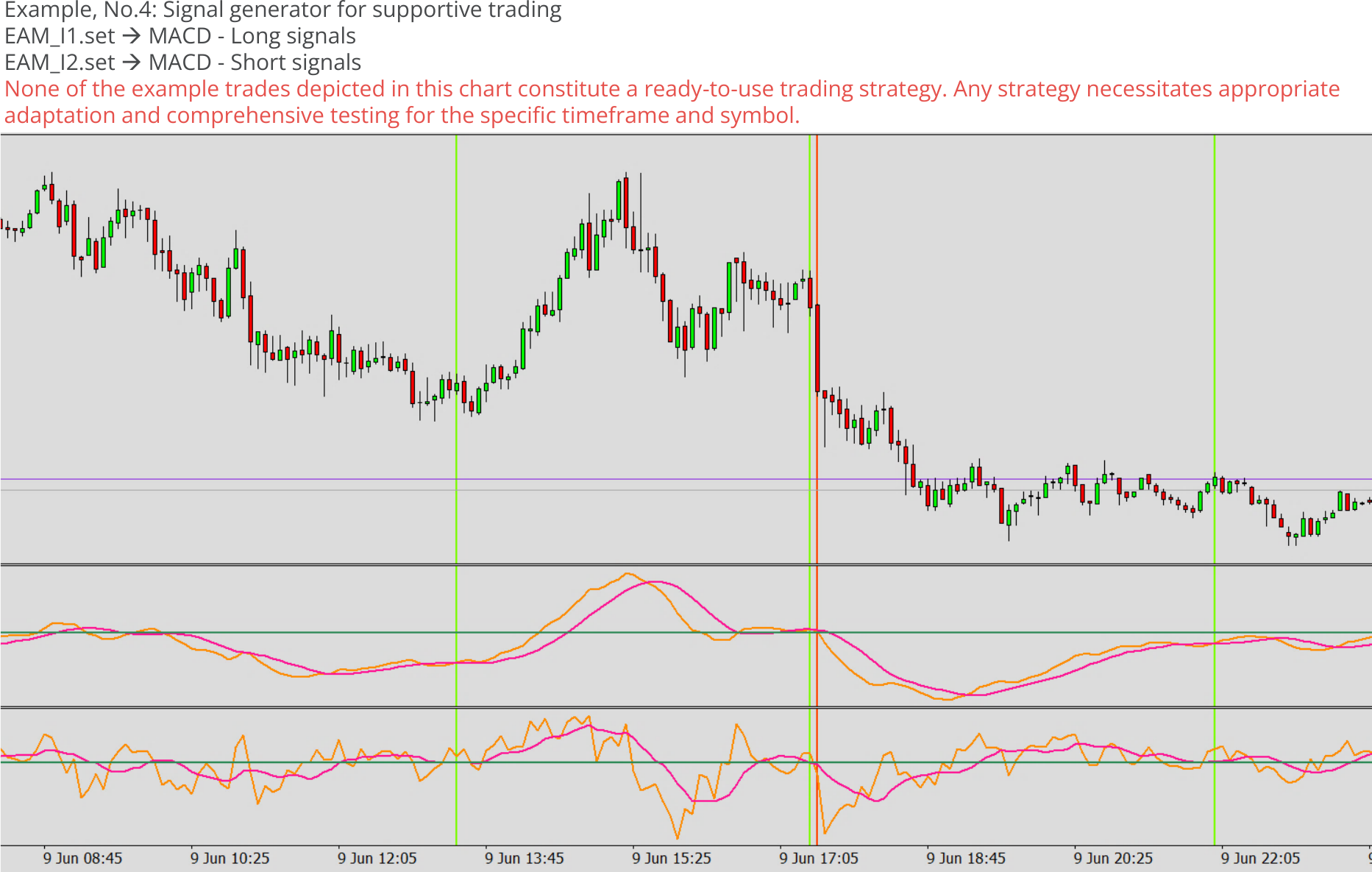The height and width of the screenshot is (872, 1372).
Task: Click the 'EAM_I1.set → MACD - Long signals' line
Action: coord(180,36)
